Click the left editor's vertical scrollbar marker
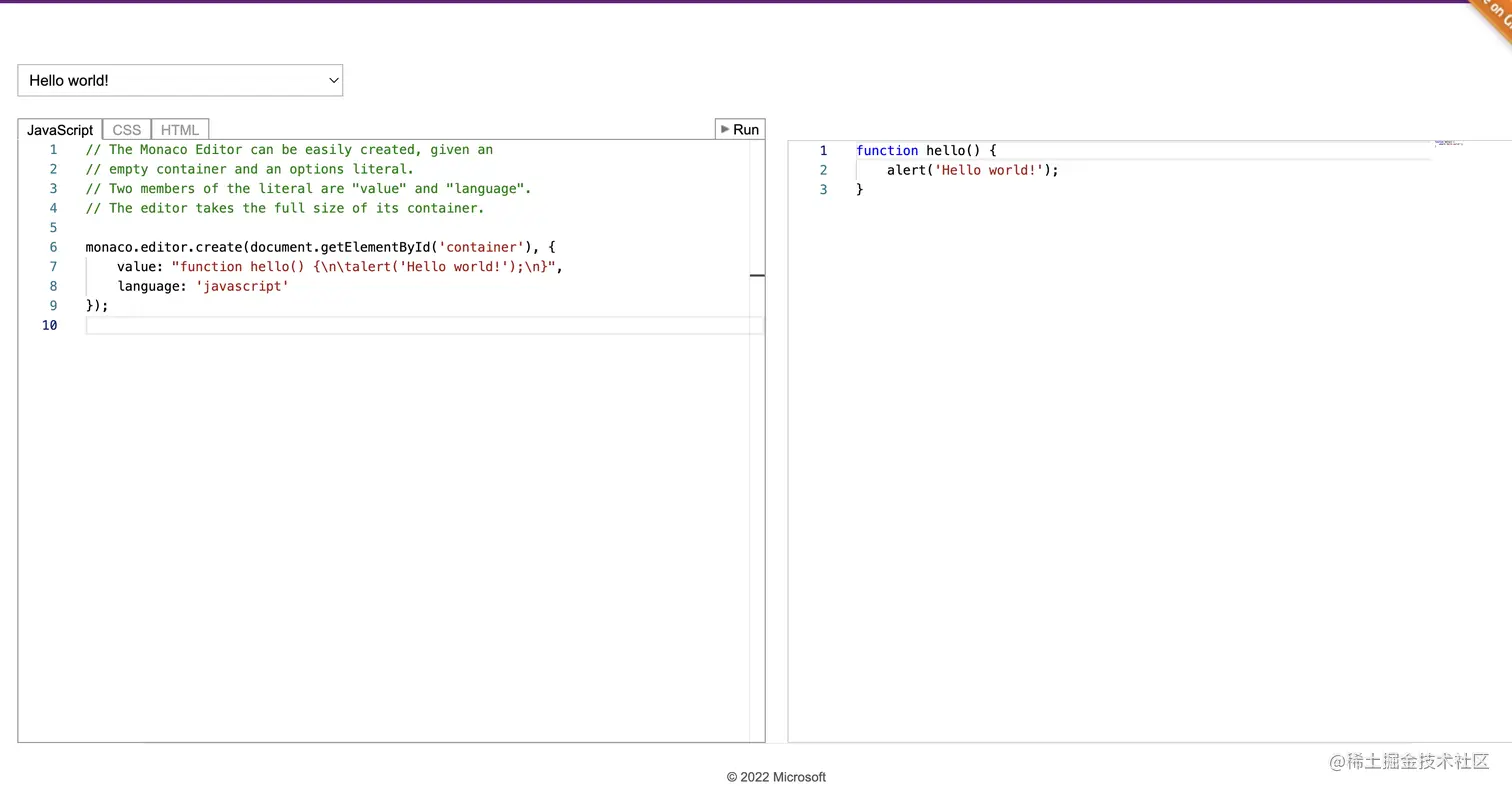 [x=757, y=275]
